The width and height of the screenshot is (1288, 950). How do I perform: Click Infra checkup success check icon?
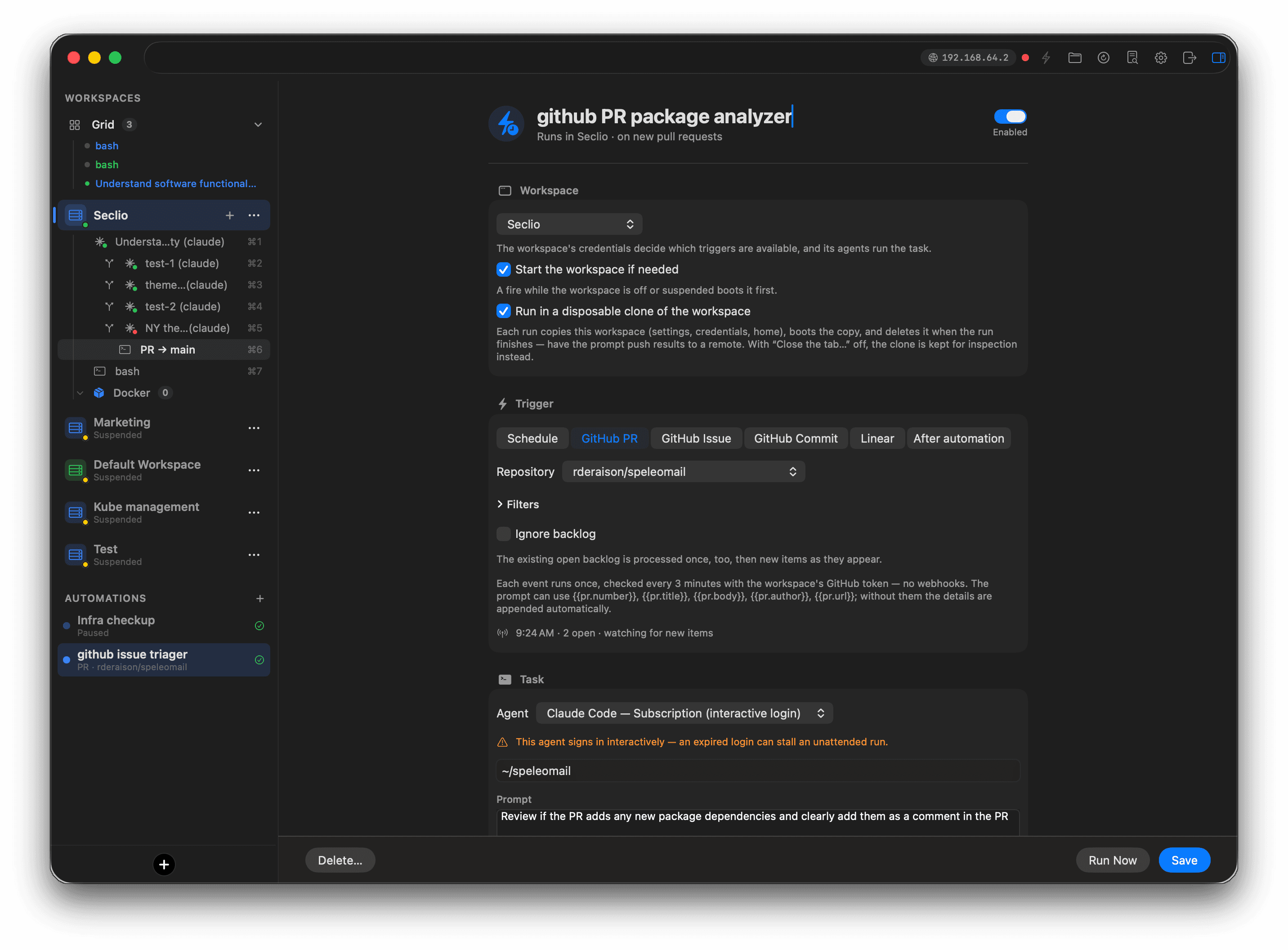pos(259,626)
